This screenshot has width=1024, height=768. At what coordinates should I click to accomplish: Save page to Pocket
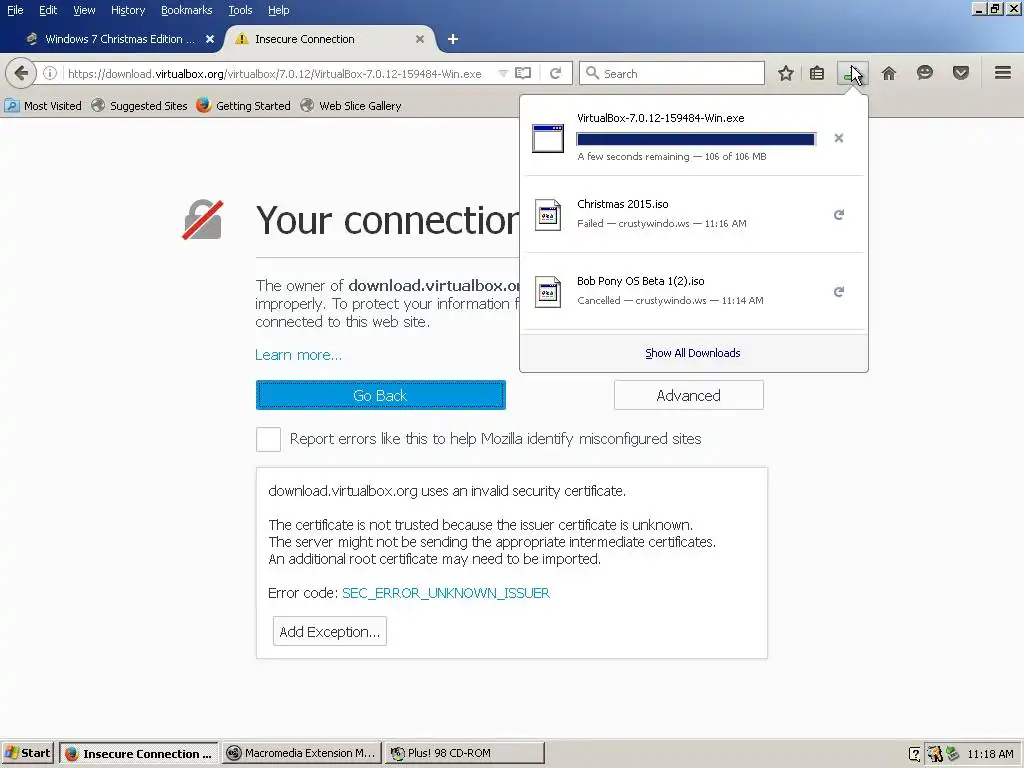(960, 73)
